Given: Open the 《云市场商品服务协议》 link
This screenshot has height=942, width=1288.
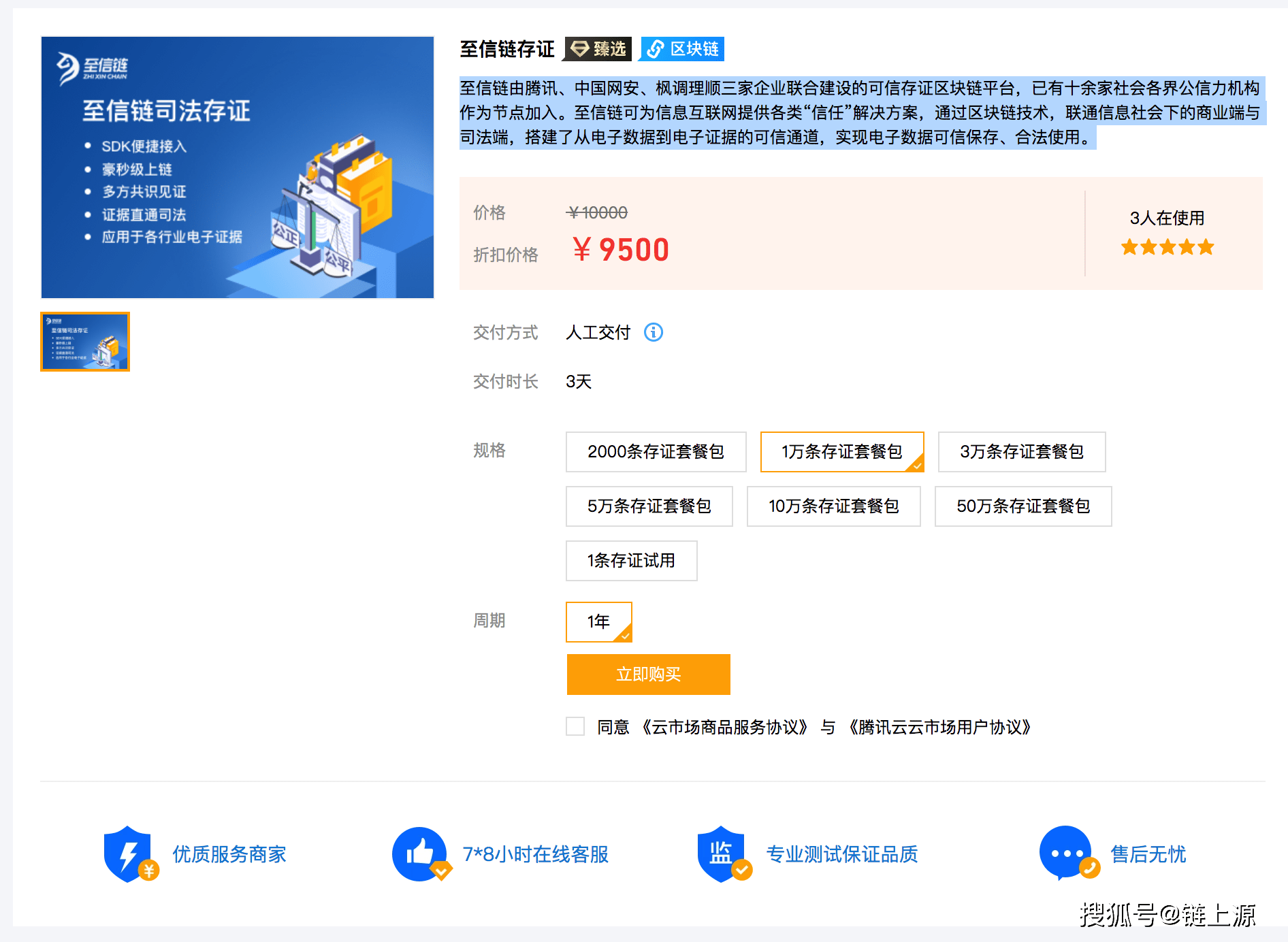Looking at the screenshot, I should coord(724,727).
